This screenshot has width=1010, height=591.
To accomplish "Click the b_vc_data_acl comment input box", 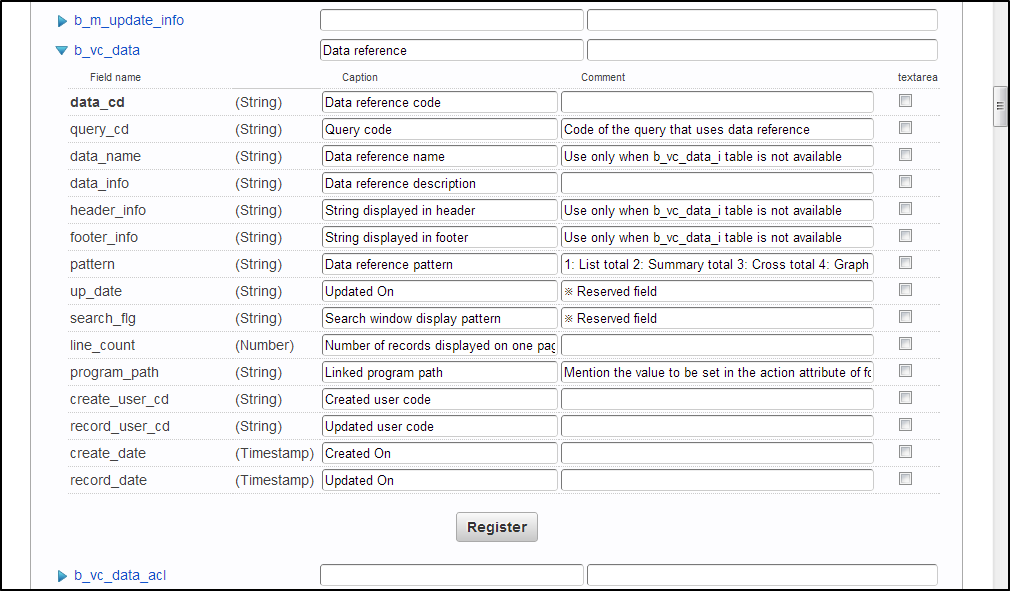I will pyautogui.click(x=761, y=575).
